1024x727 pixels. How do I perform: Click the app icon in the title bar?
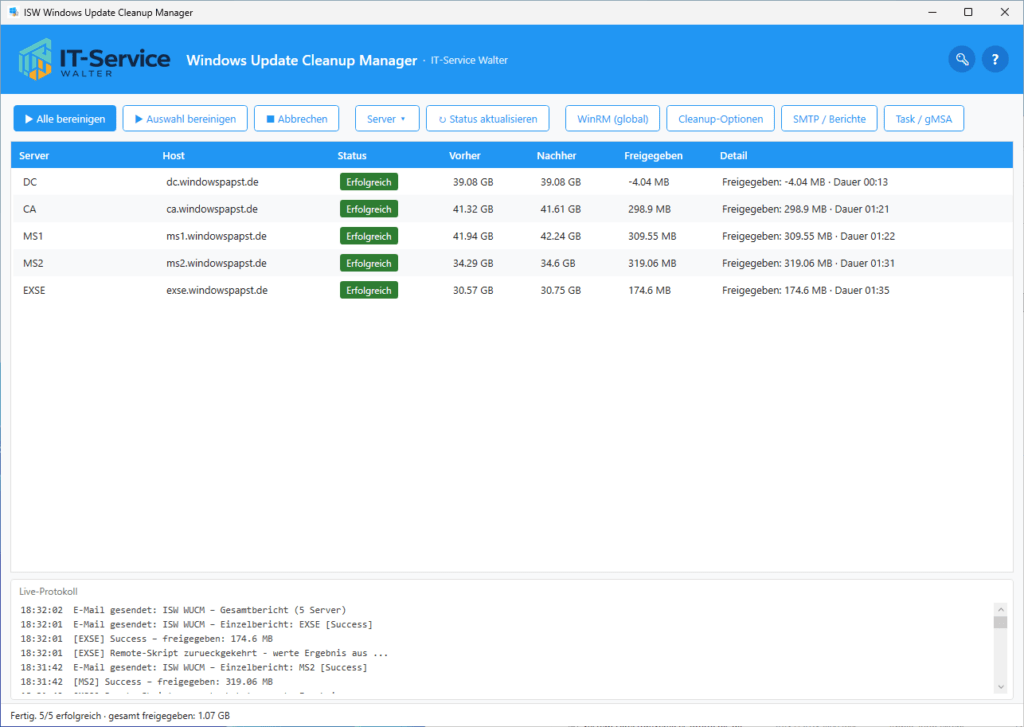[13, 12]
